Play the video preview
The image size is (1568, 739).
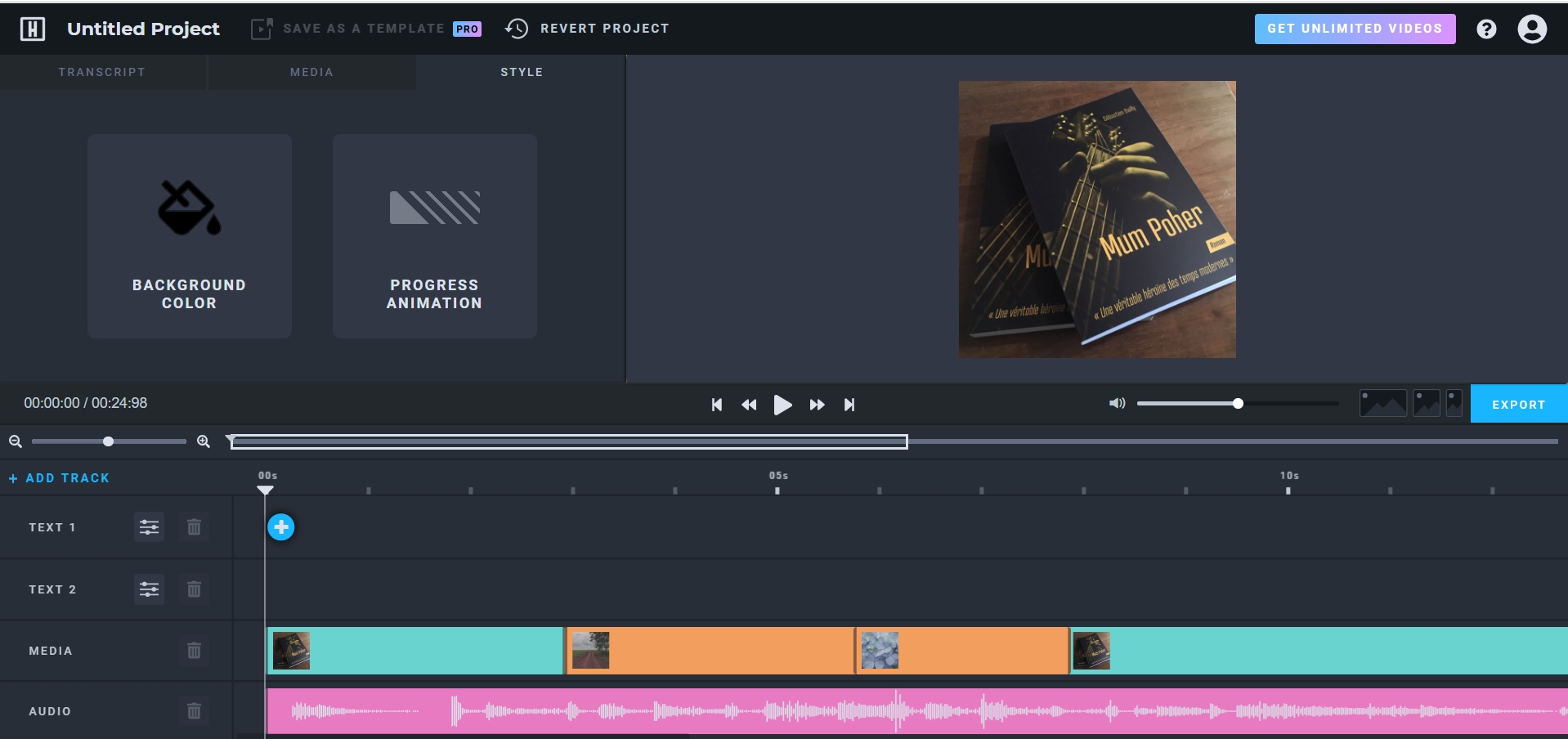click(x=782, y=405)
